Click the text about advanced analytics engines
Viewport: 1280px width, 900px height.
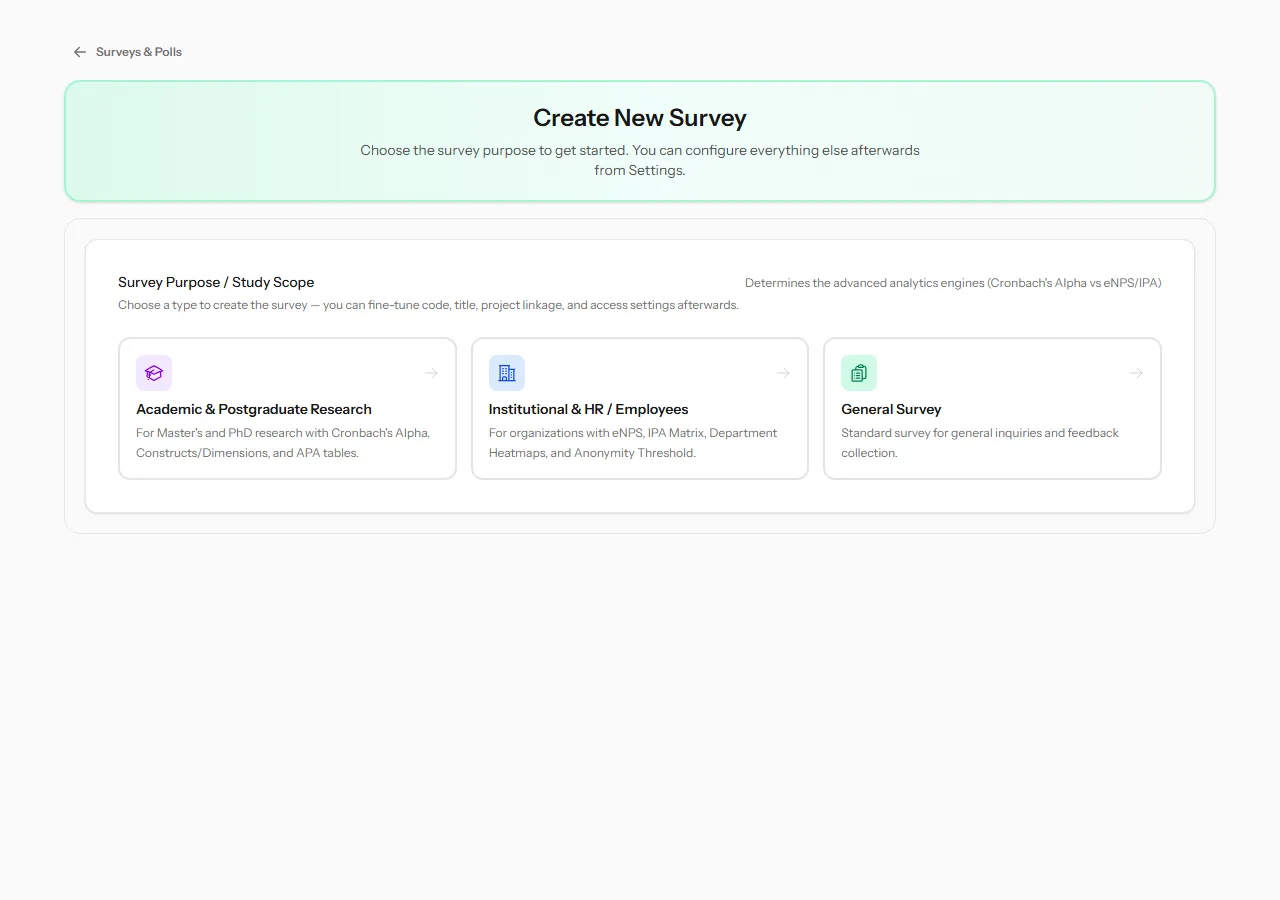tap(953, 283)
